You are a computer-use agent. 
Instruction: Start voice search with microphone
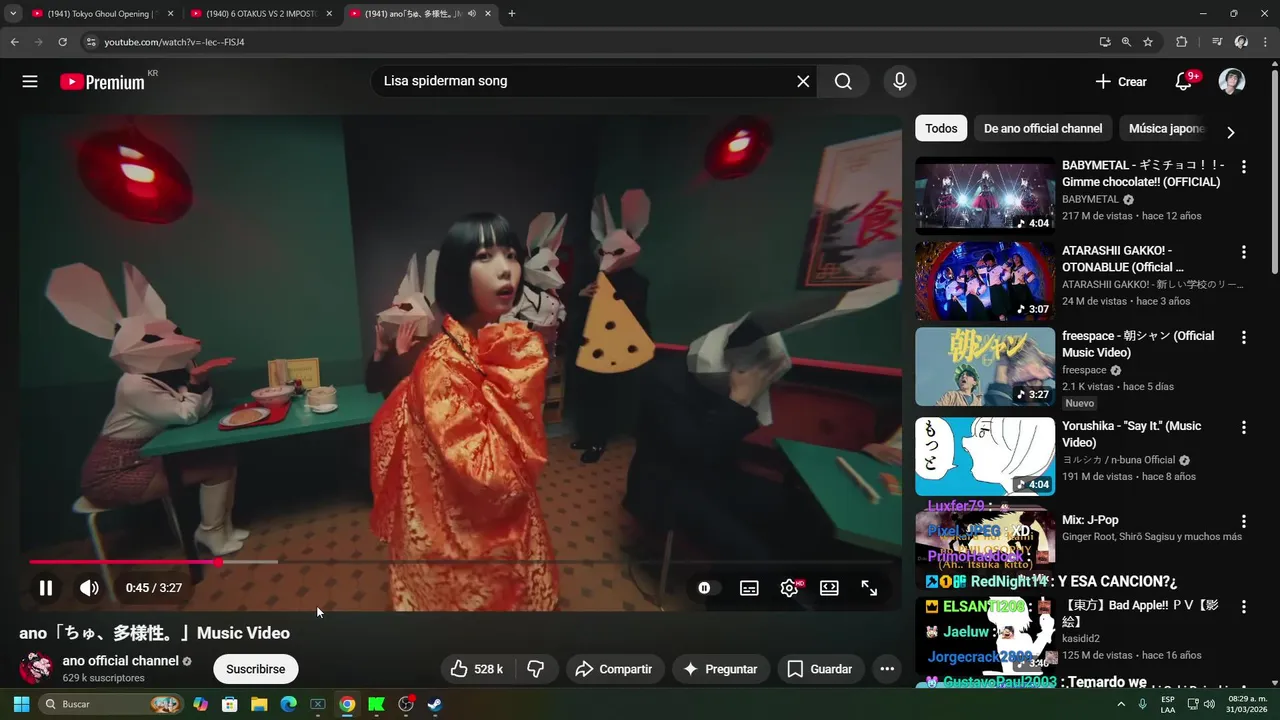[x=899, y=81]
